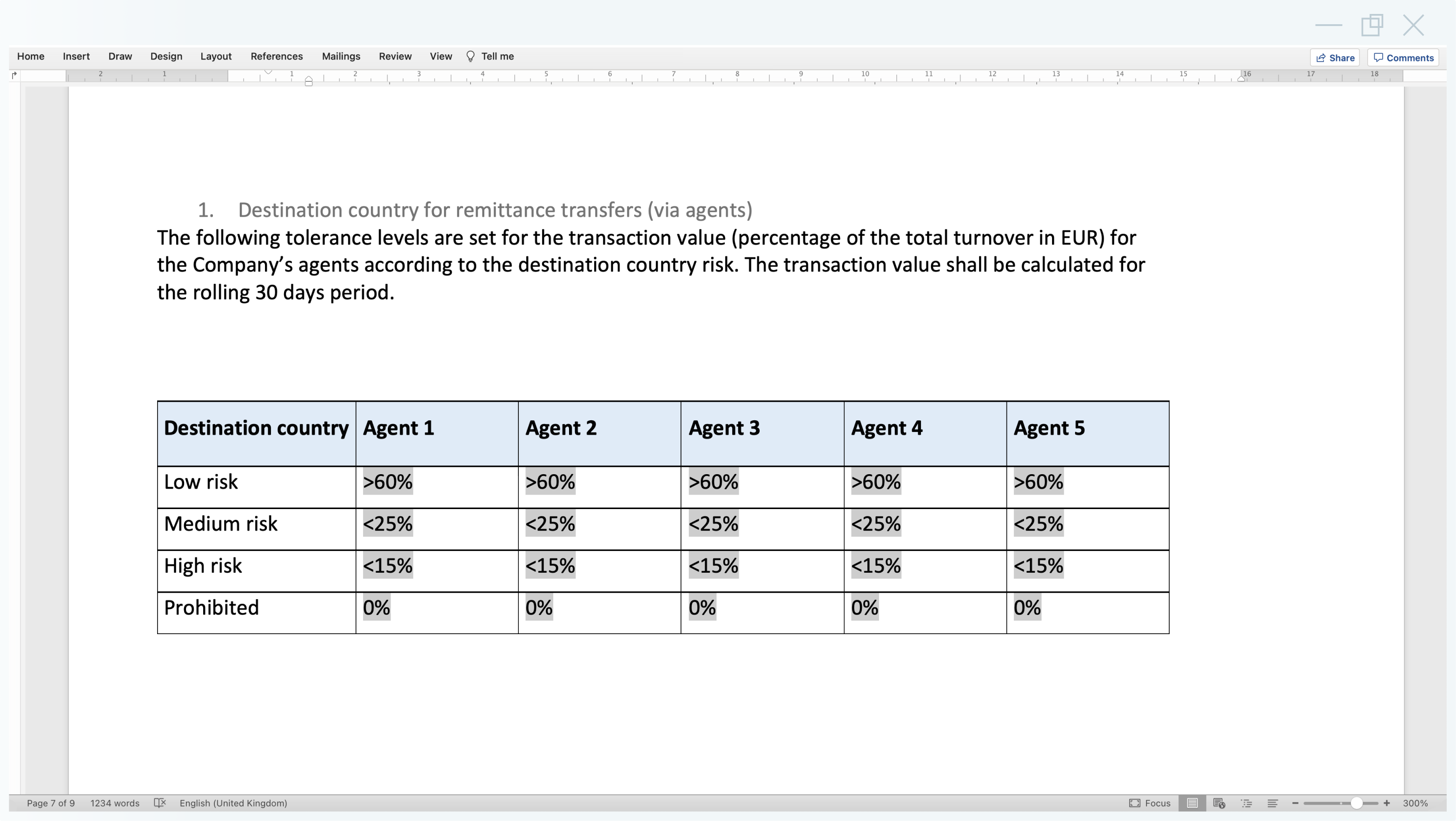Select the Insert ribbon tab

(75, 56)
